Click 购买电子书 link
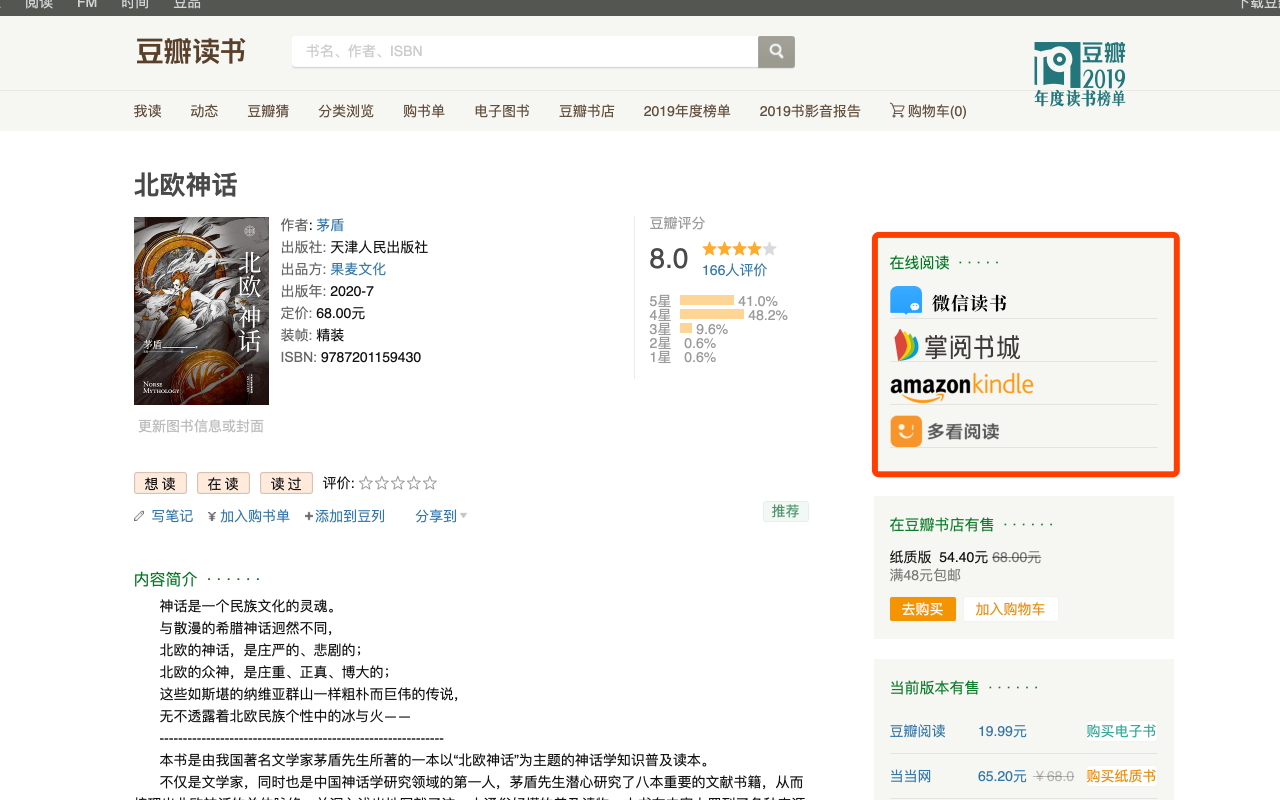Viewport: 1280px width, 800px height. [1121, 731]
